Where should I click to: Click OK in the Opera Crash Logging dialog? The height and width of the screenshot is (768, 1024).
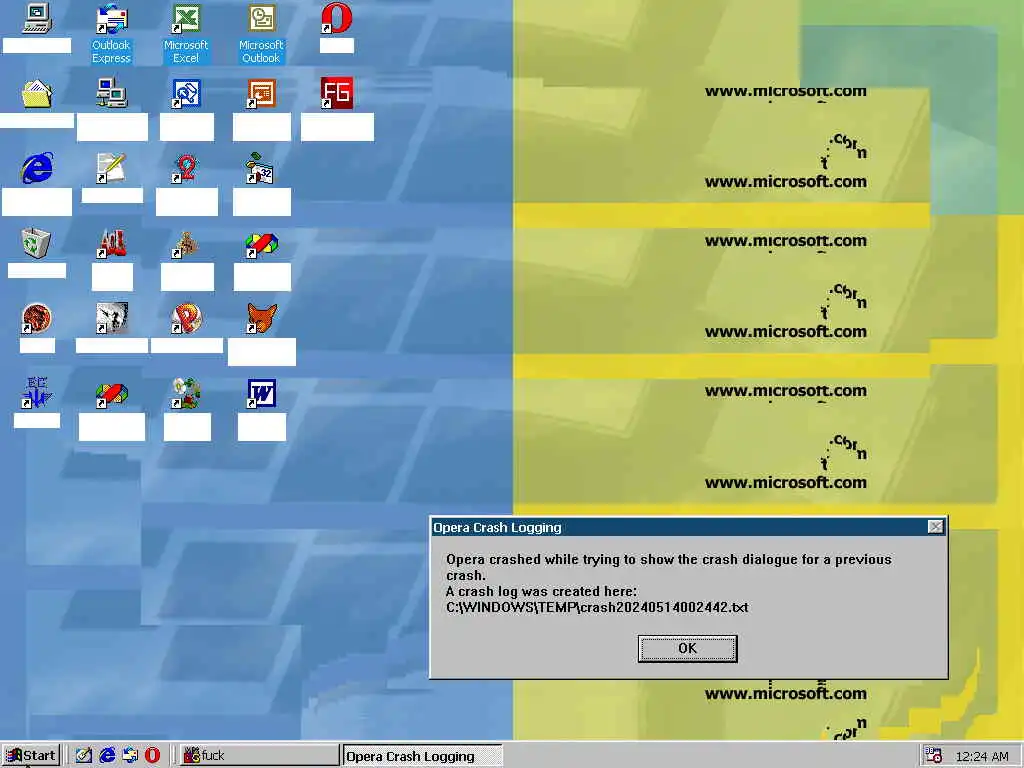tap(688, 648)
